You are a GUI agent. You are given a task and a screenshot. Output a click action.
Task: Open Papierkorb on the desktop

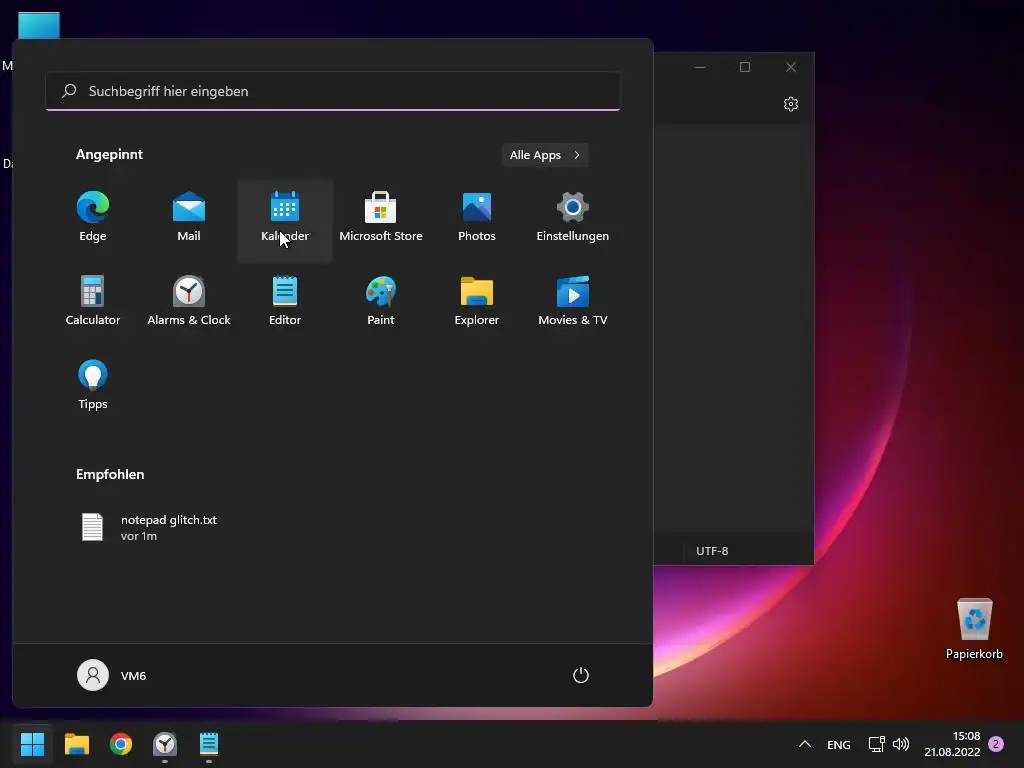pos(974,628)
